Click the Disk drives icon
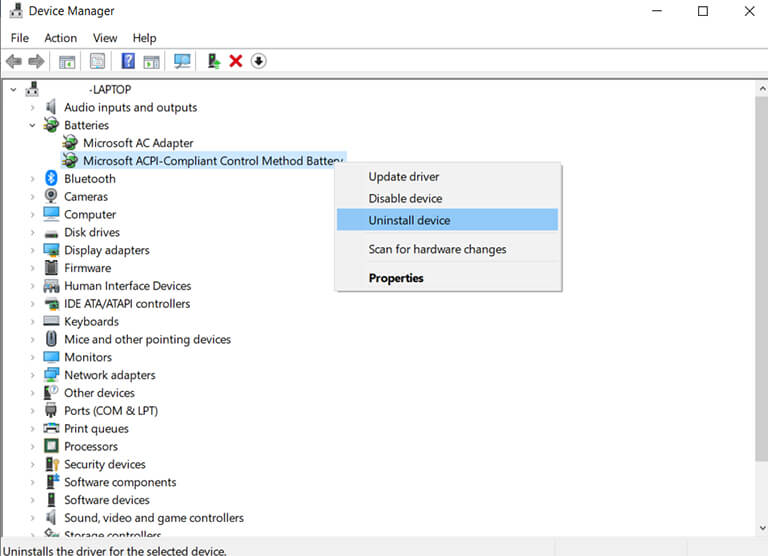This screenshot has width=768, height=556. [x=51, y=233]
